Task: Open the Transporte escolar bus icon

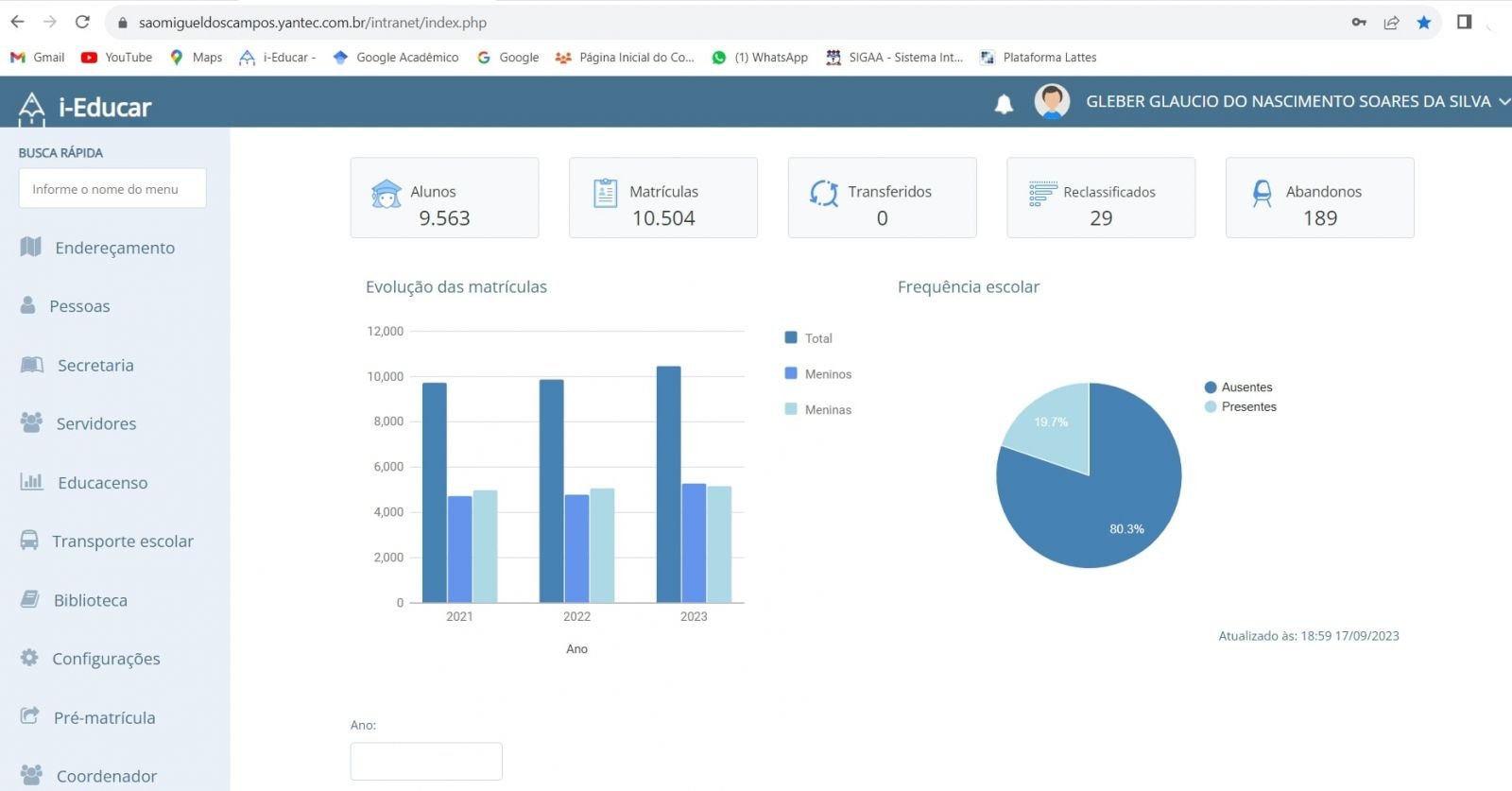Action: click(x=29, y=541)
